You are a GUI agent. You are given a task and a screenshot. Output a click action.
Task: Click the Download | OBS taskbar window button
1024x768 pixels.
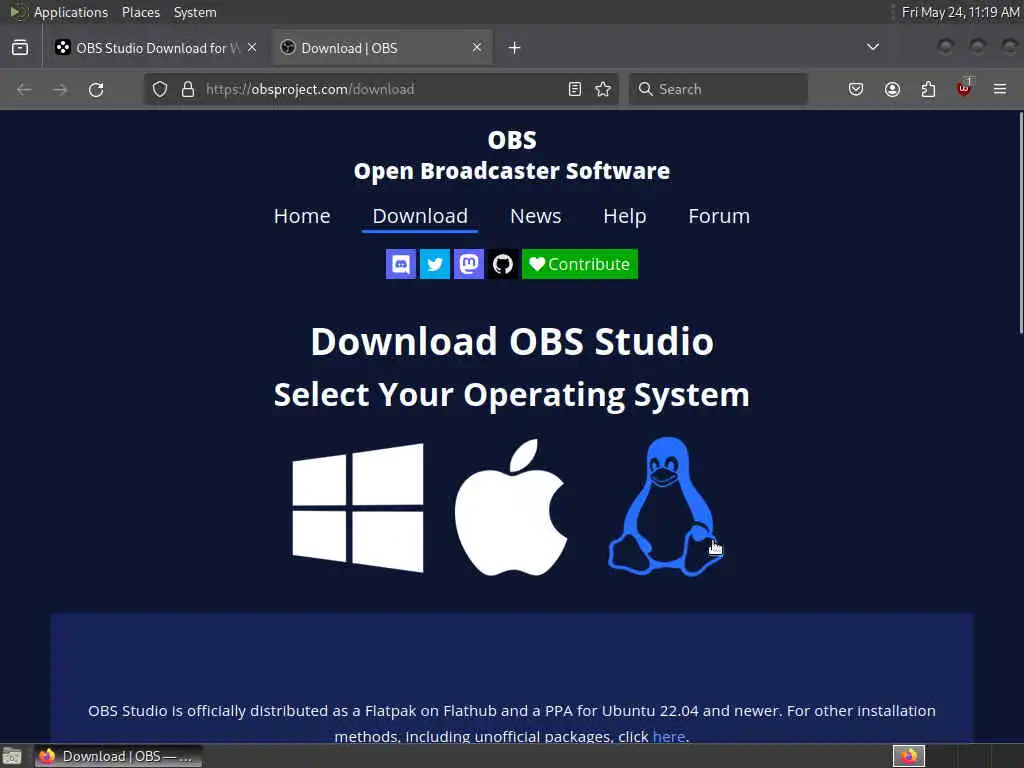pyautogui.click(x=118, y=756)
